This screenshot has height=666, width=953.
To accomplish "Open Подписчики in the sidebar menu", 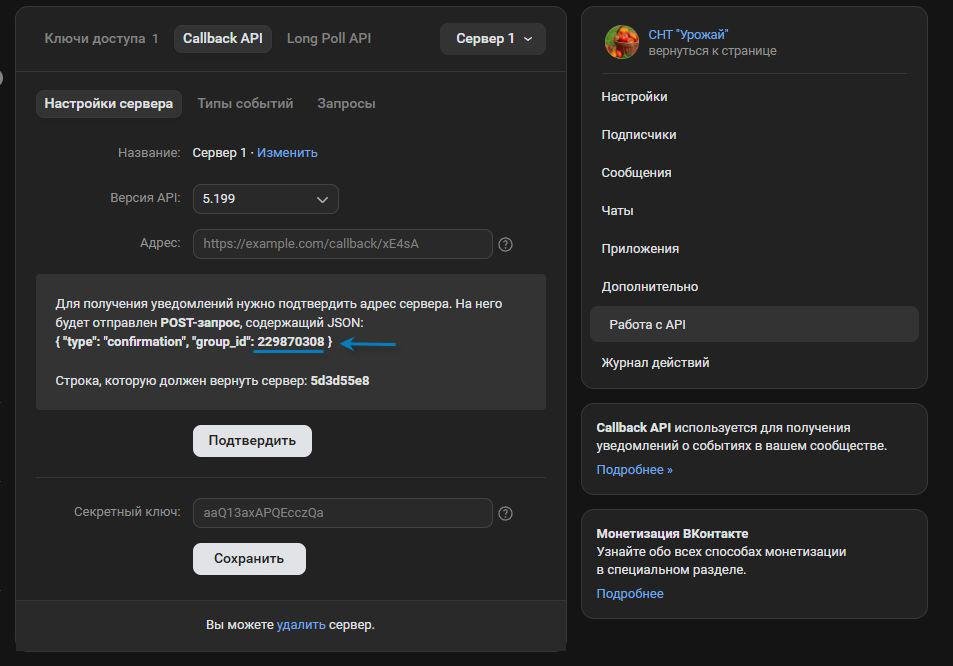I will (638, 135).
